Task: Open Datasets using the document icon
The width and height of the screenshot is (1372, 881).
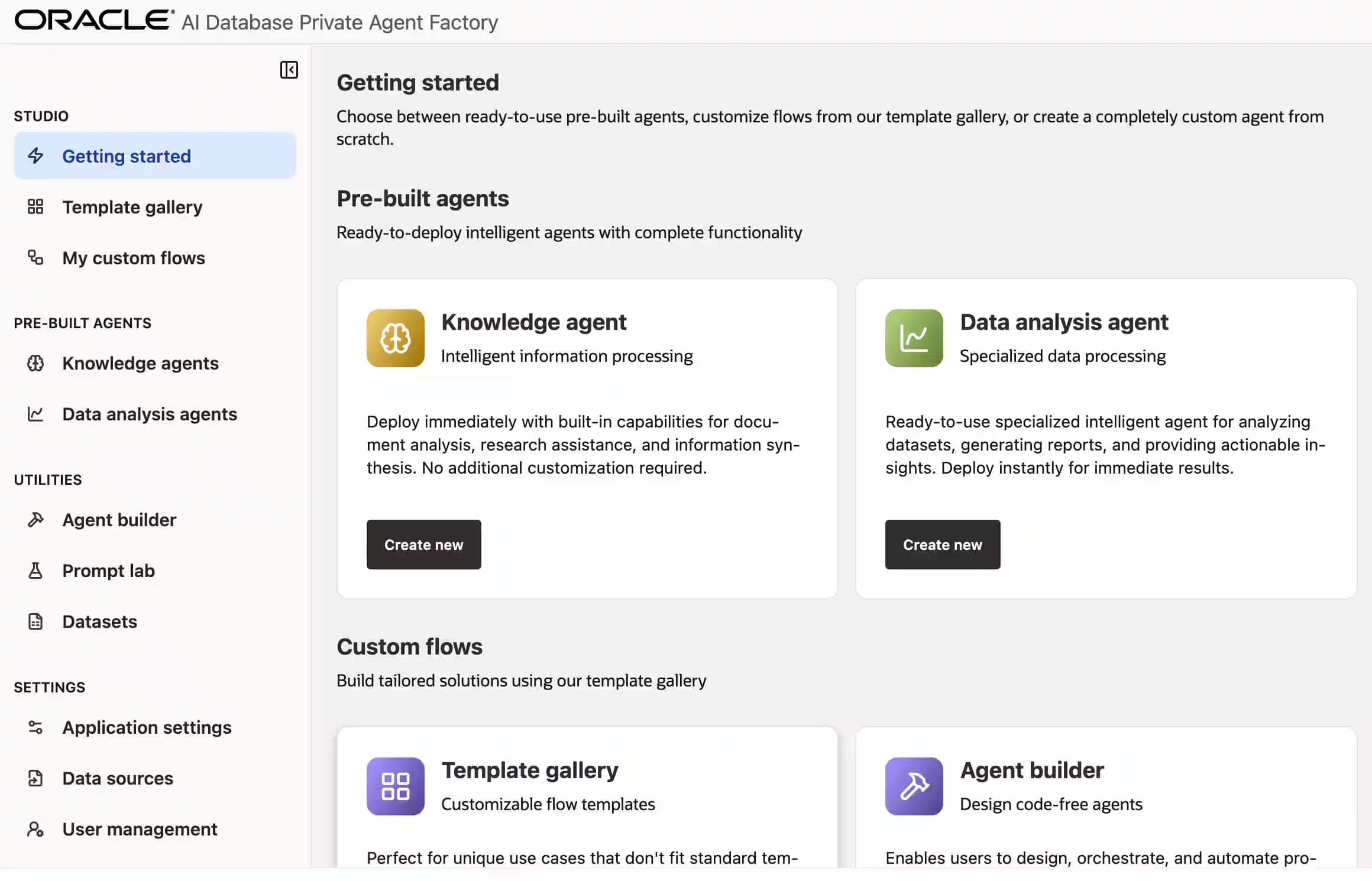Action: coord(35,621)
